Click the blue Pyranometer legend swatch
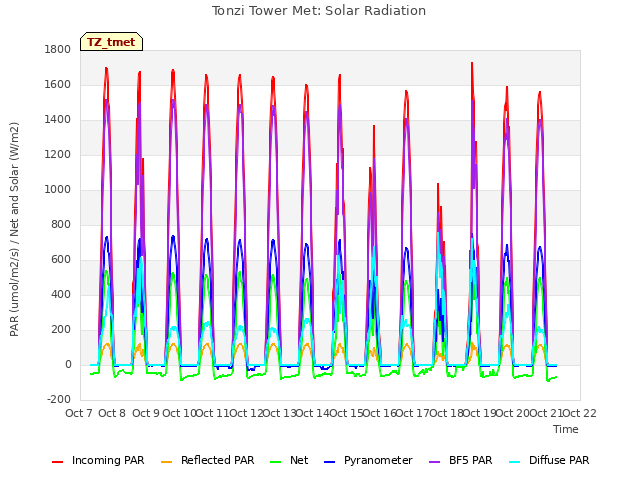640x480 pixels. (x=329, y=462)
